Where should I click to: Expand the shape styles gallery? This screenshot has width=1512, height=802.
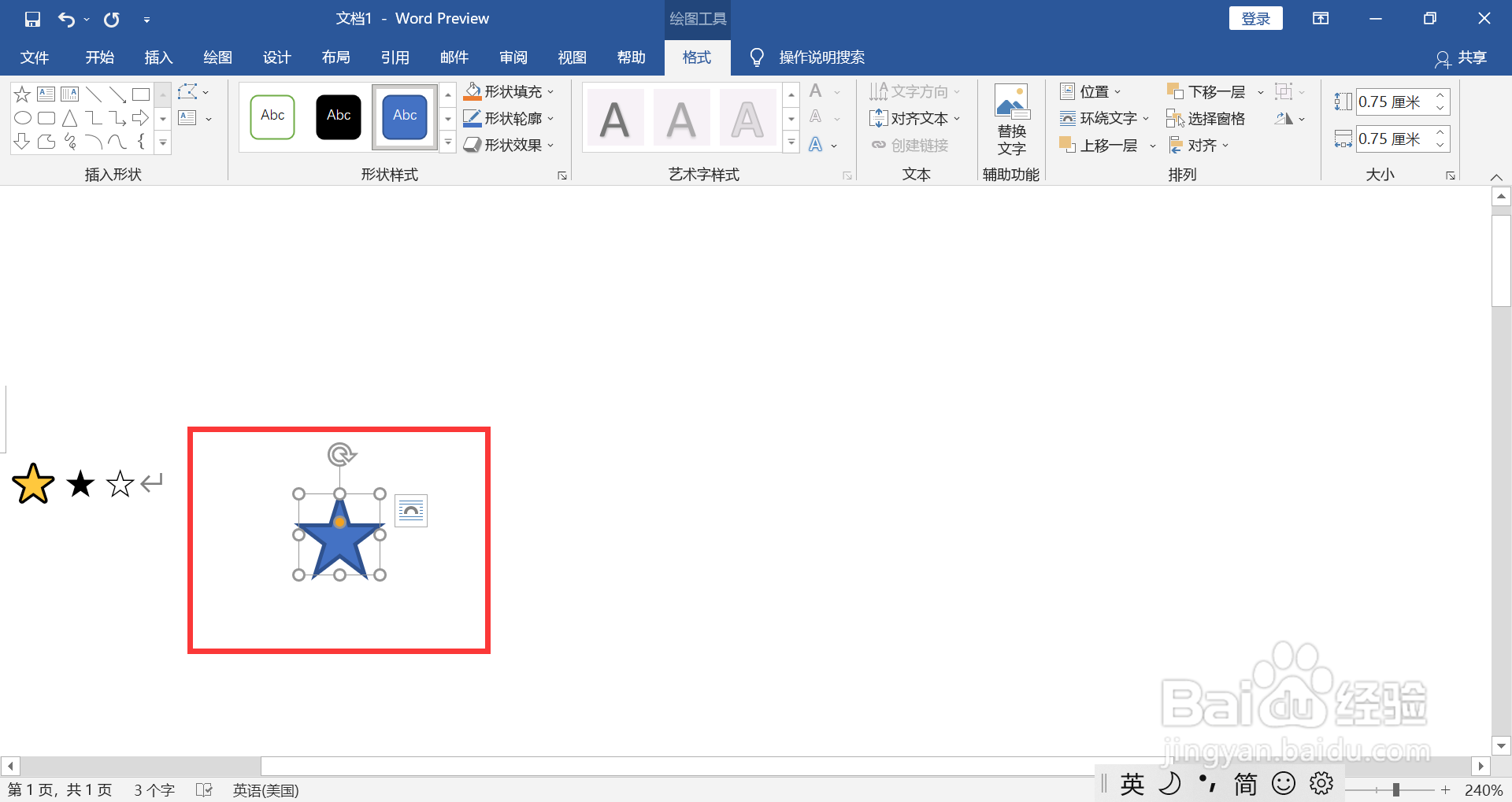448,143
